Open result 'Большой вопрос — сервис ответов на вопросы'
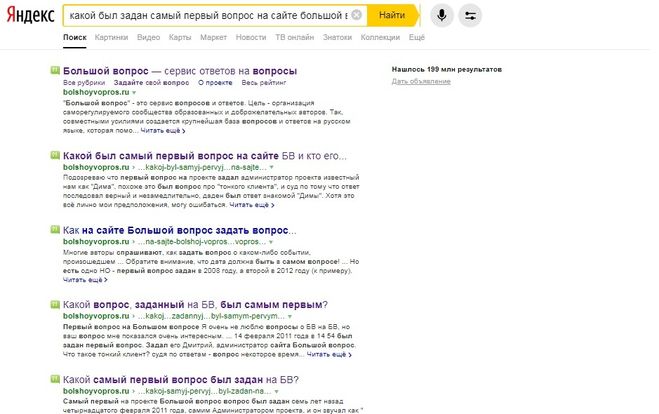659x414 pixels. click(180, 71)
